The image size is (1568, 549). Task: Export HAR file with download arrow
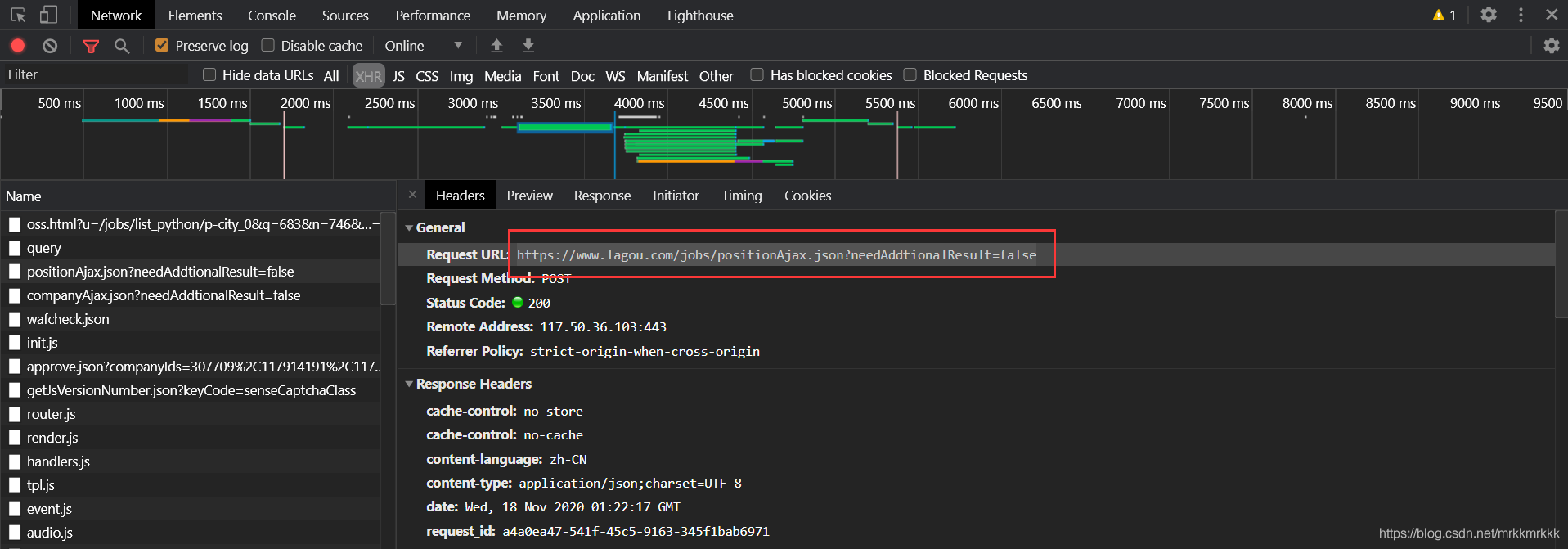(528, 45)
